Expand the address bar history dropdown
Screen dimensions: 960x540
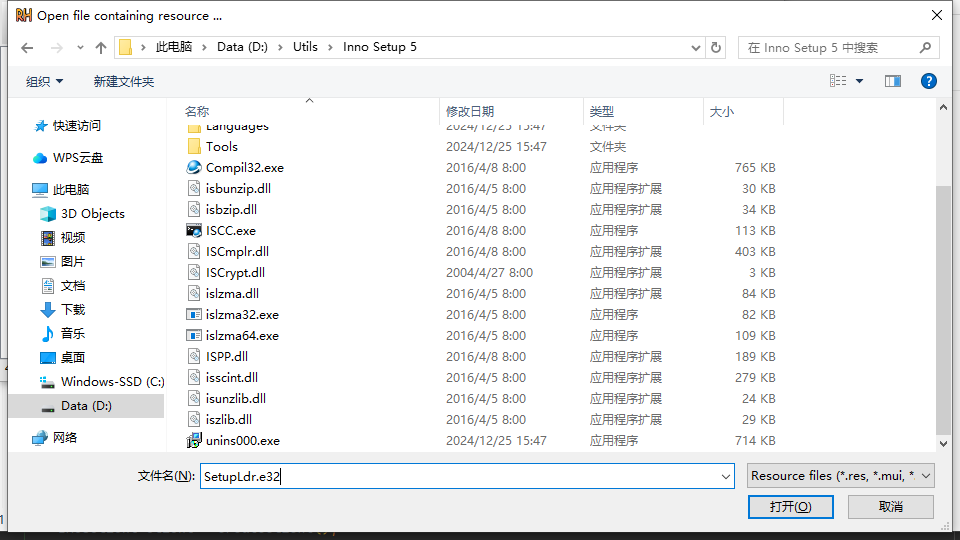[x=696, y=47]
